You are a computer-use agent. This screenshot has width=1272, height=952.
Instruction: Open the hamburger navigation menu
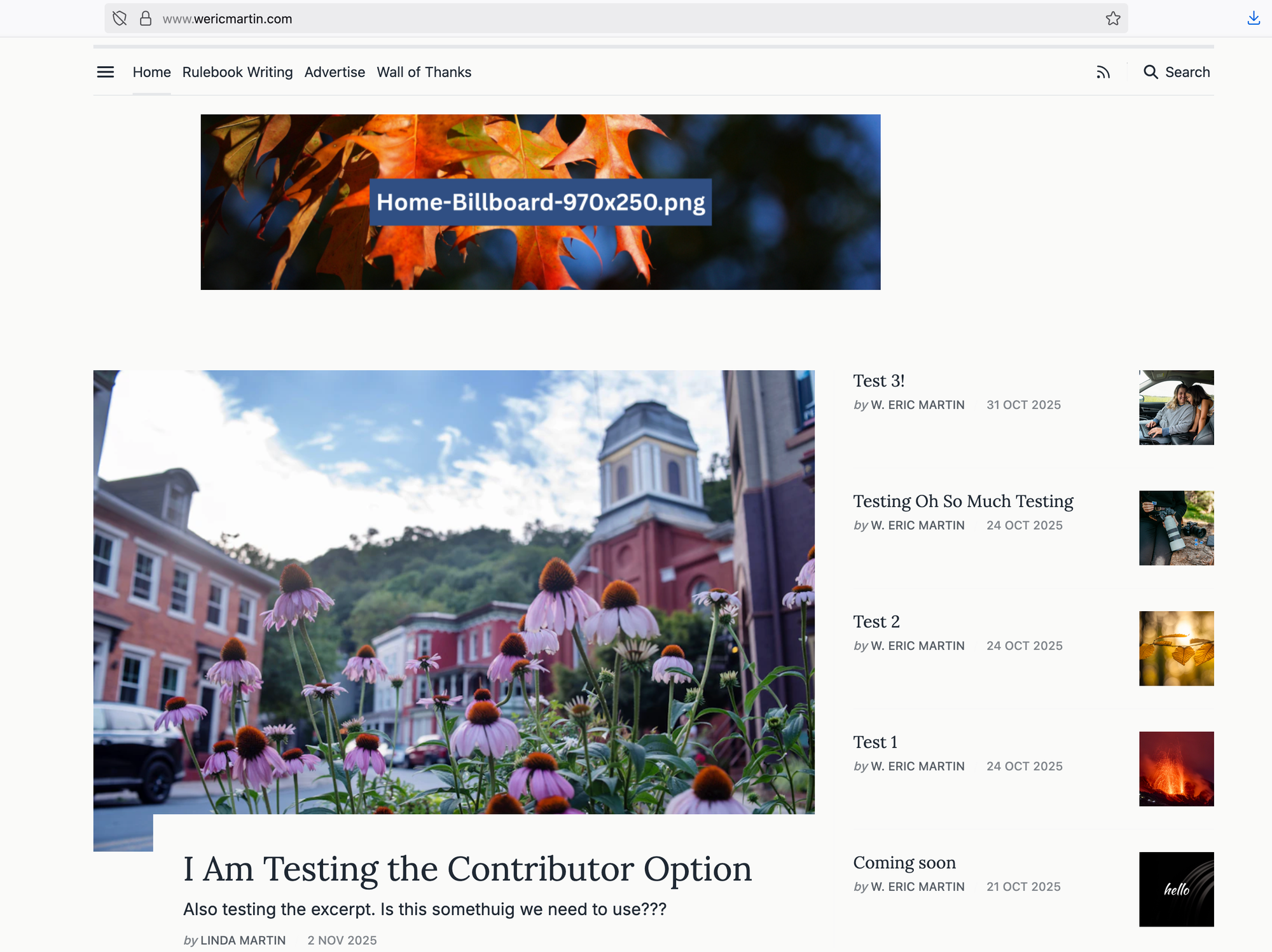(105, 72)
